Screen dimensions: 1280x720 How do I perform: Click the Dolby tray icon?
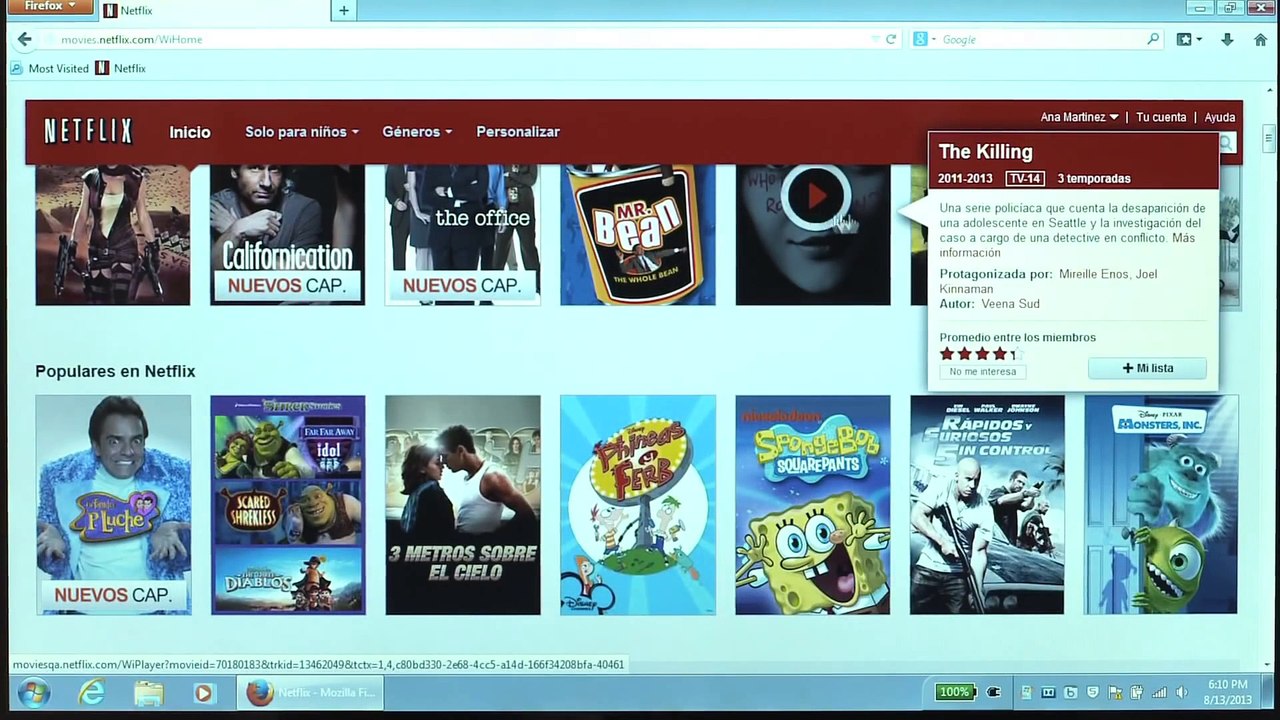[1048, 692]
